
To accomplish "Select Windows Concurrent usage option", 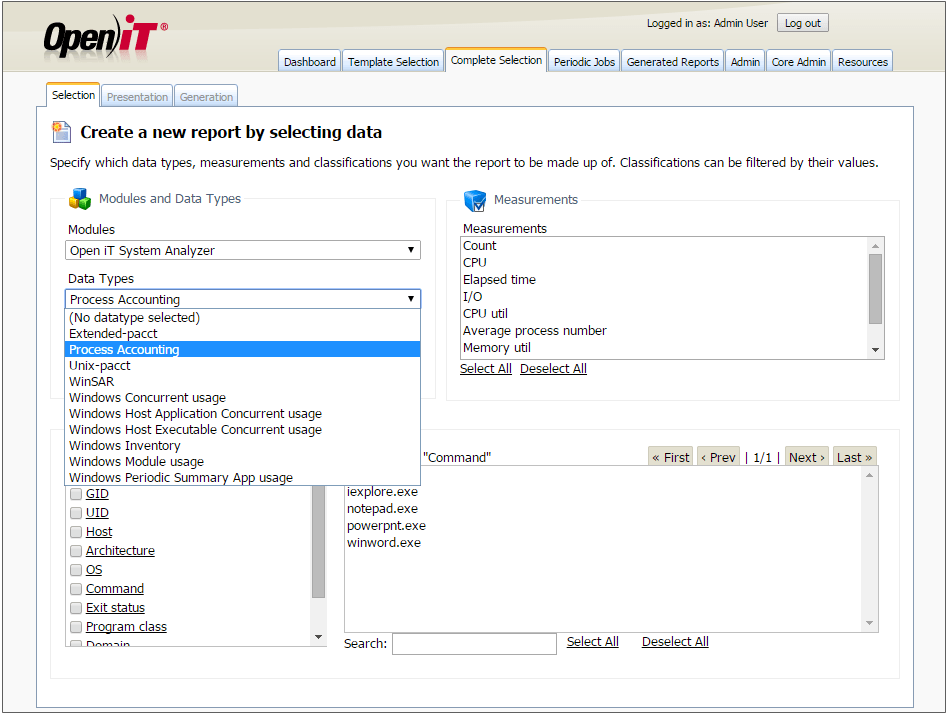I will coord(242,398).
